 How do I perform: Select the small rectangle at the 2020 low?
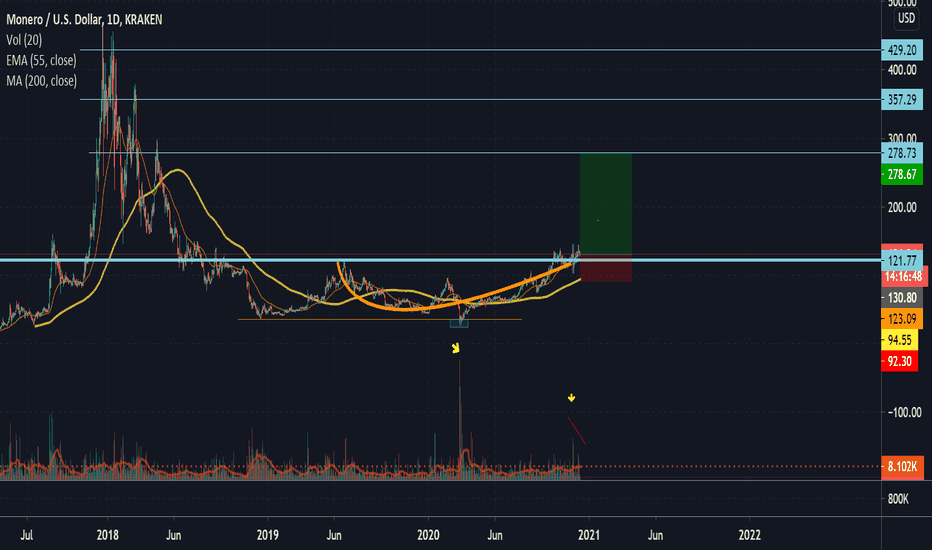(x=459, y=322)
